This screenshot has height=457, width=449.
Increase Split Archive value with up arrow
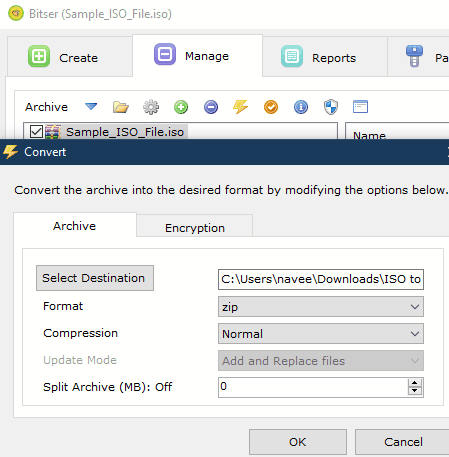tap(415, 383)
